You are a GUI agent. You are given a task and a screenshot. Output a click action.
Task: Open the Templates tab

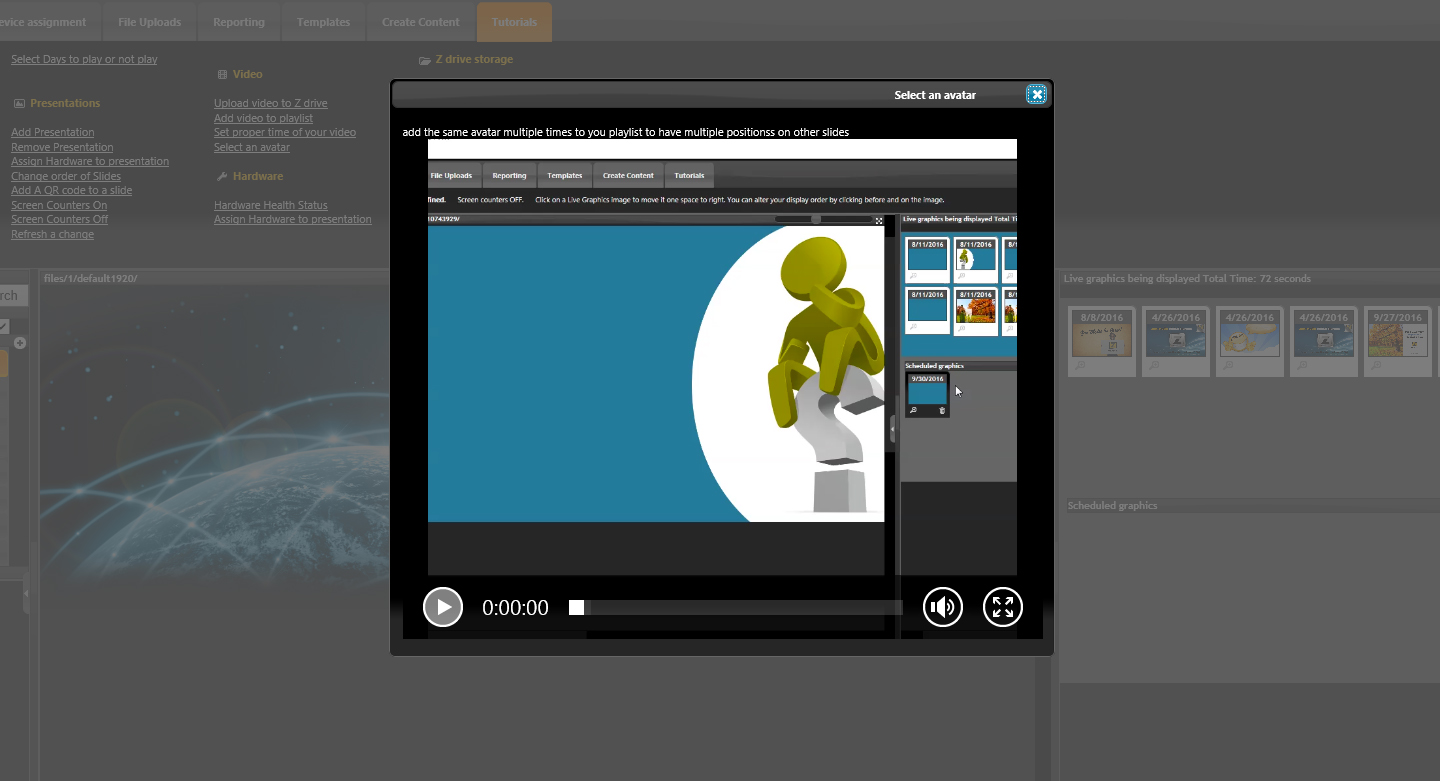(x=323, y=22)
